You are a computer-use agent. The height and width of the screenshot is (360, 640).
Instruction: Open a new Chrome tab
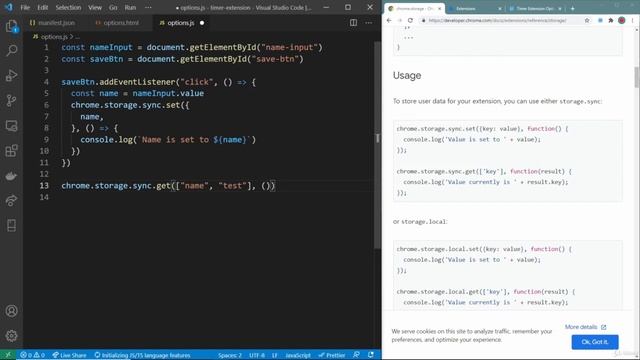point(573,8)
